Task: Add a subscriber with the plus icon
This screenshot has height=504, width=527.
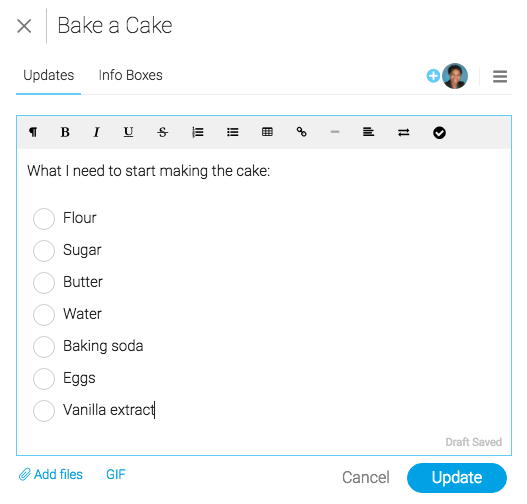Action: tap(433, 76)
